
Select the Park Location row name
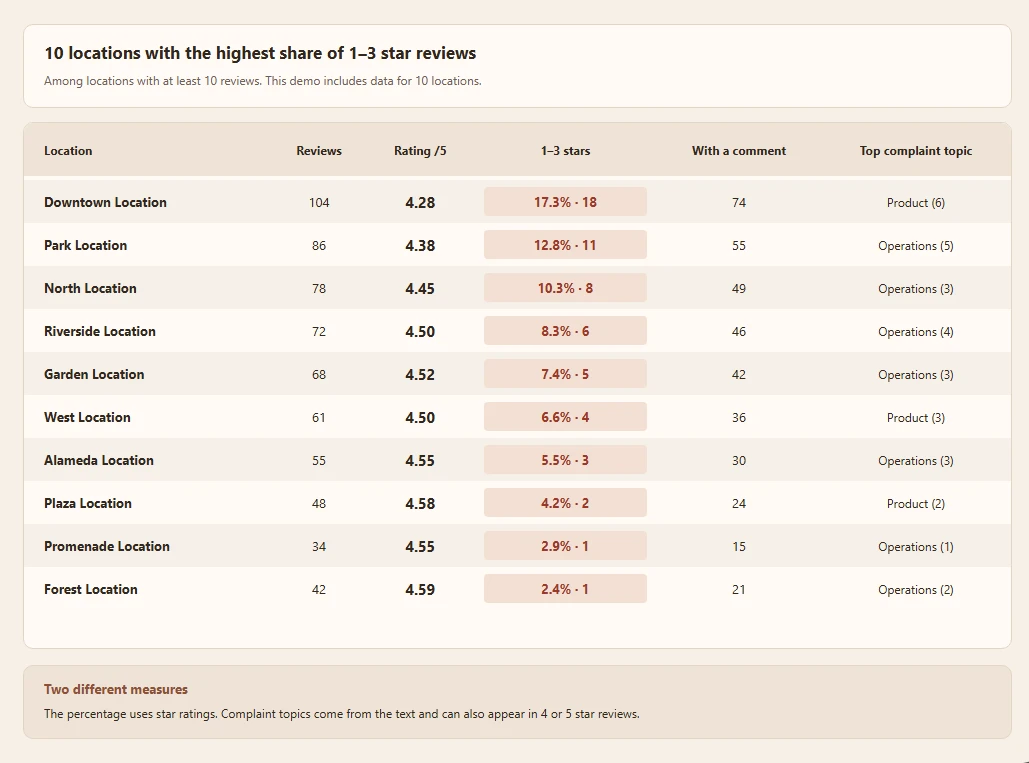point(85,245)
